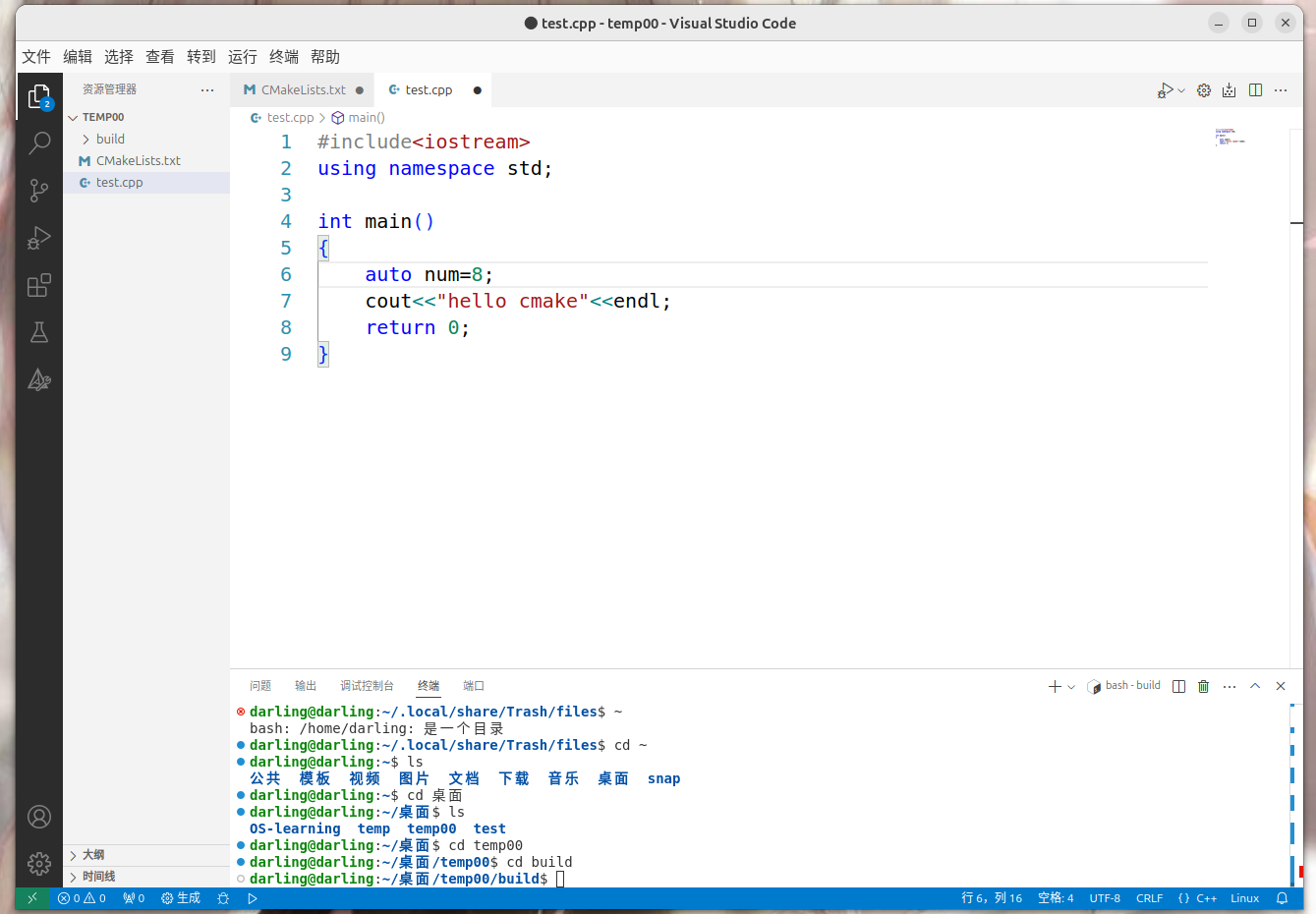
Task: Close the unsaved CMakeLists.txt tab dot
Action: pos(360,90)
